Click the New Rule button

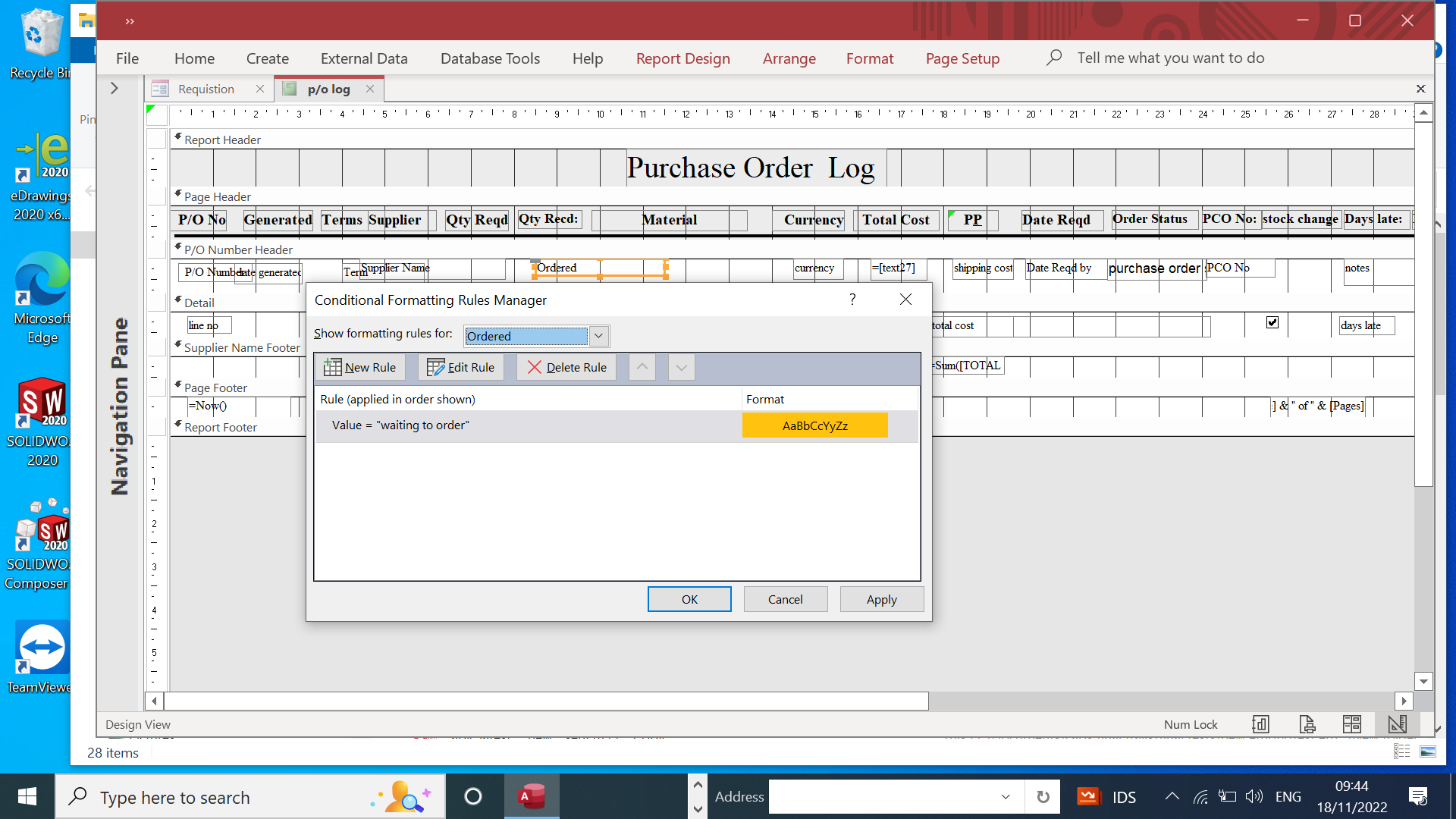coord(360,367)
